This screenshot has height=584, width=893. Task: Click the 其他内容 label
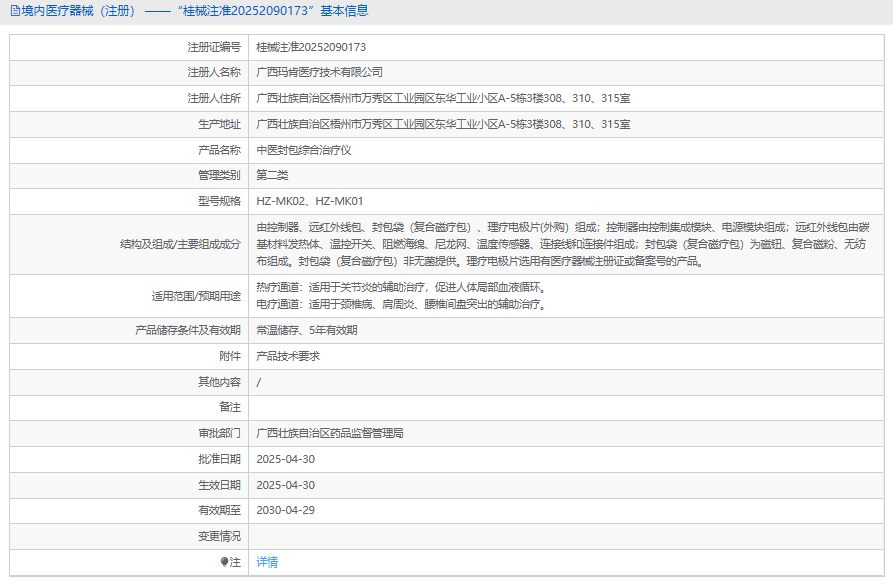(219, 382)
